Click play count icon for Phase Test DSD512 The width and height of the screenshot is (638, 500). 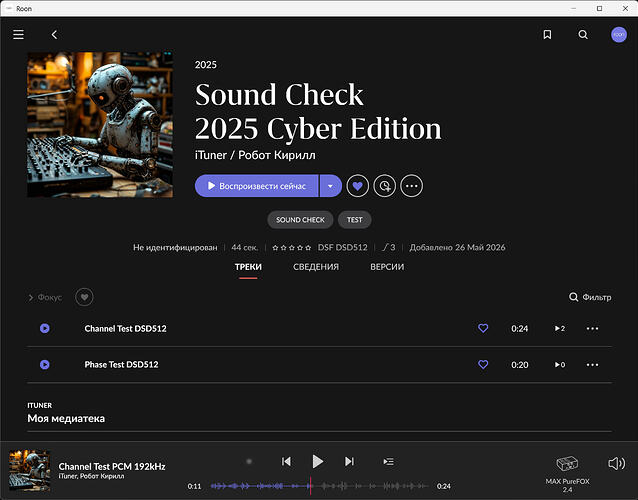pos(560,365)
